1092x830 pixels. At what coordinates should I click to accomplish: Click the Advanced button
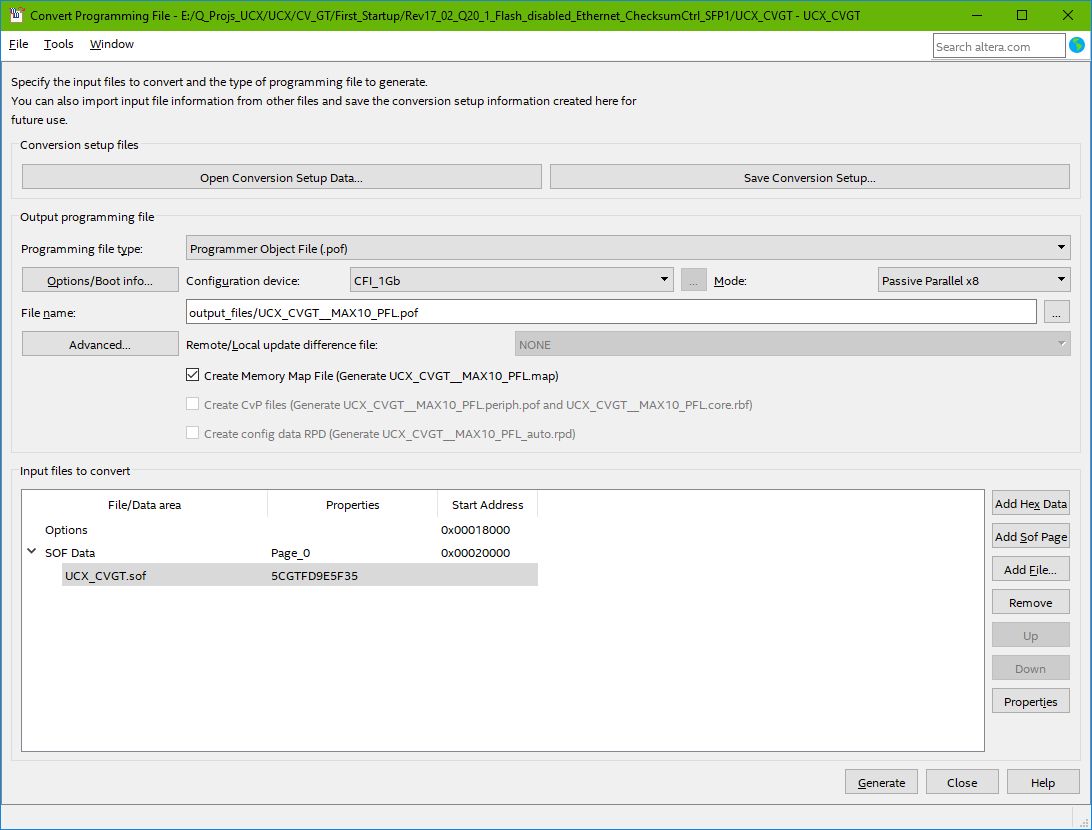click(100, 344)
